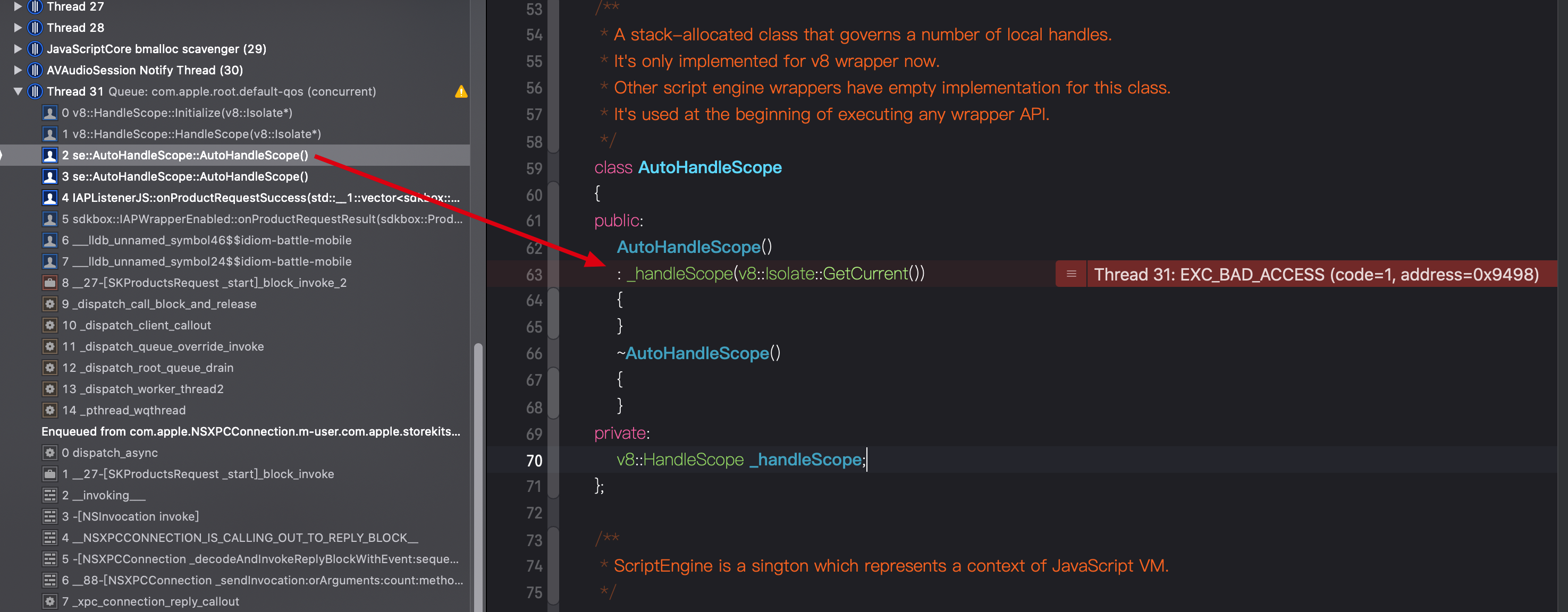1568x612 pixels.
Task: Select frame 4 IAPListenerJS::onProductRequestSuccess
Action: coord(260,198)
